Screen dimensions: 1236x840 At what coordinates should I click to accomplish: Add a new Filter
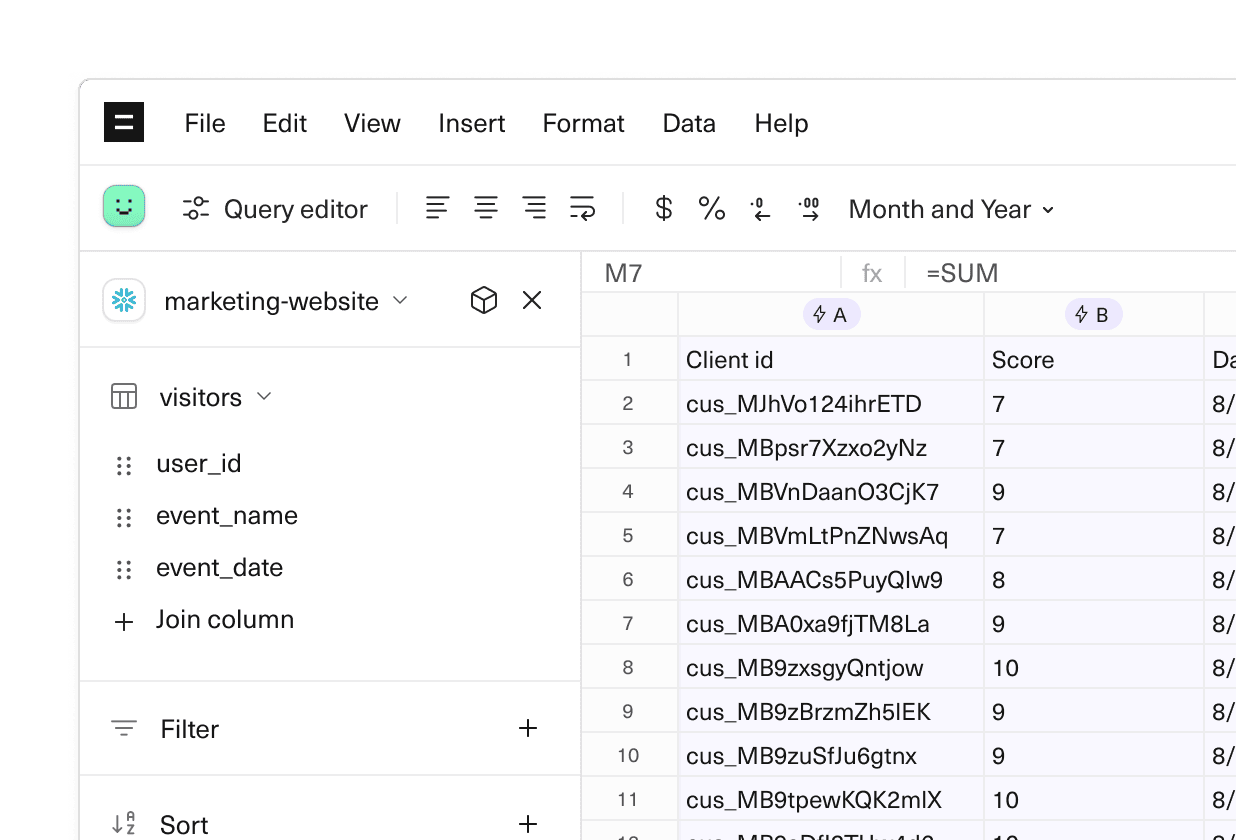528,728
